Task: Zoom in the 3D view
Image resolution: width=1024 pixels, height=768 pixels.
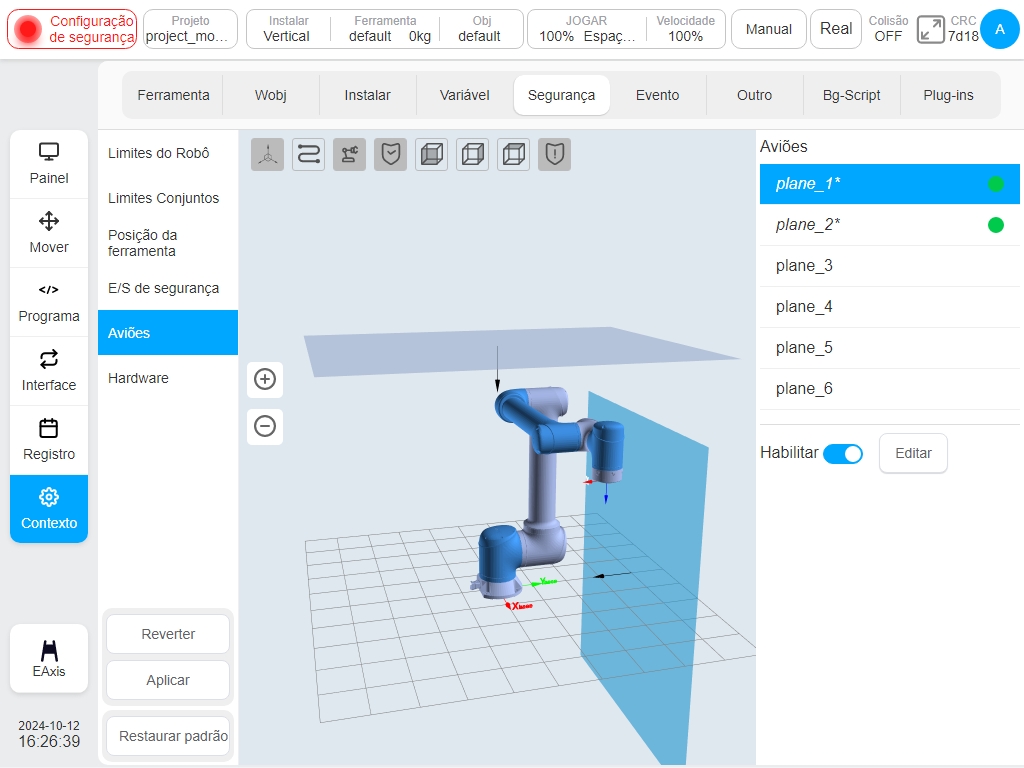Action: 265,379
